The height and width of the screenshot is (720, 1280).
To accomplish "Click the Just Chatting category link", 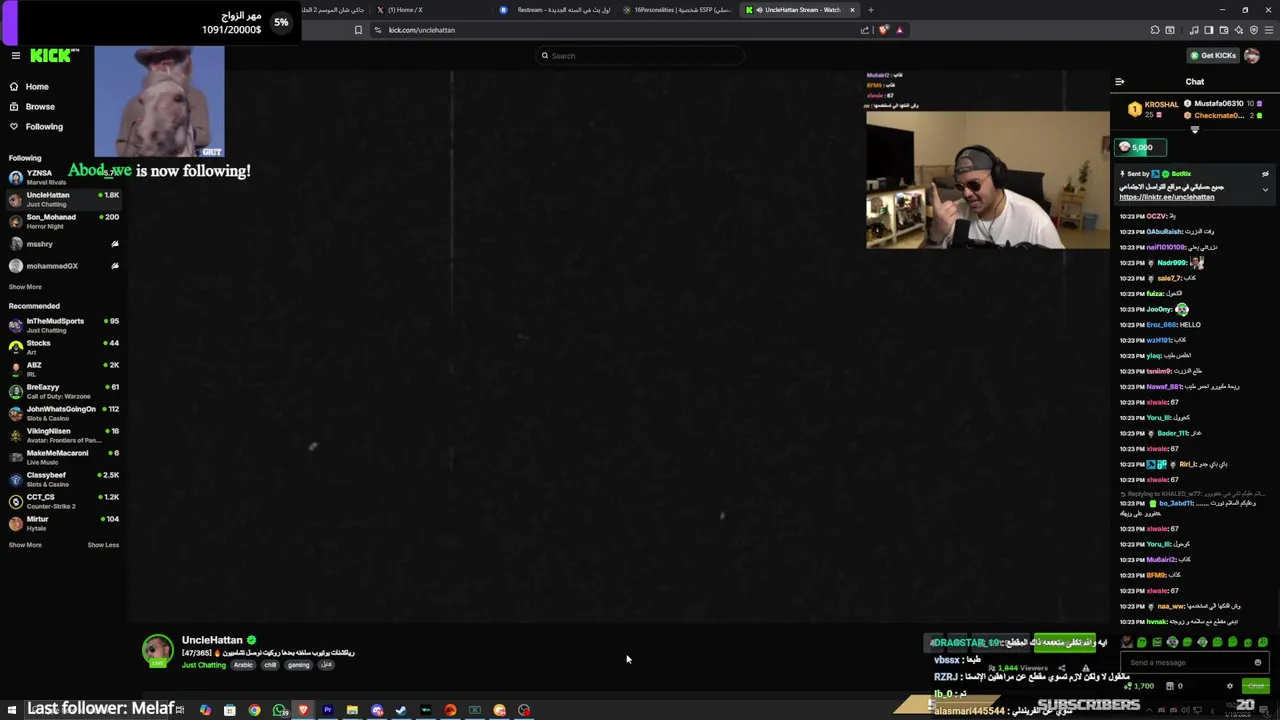I will tap(204, 665).
